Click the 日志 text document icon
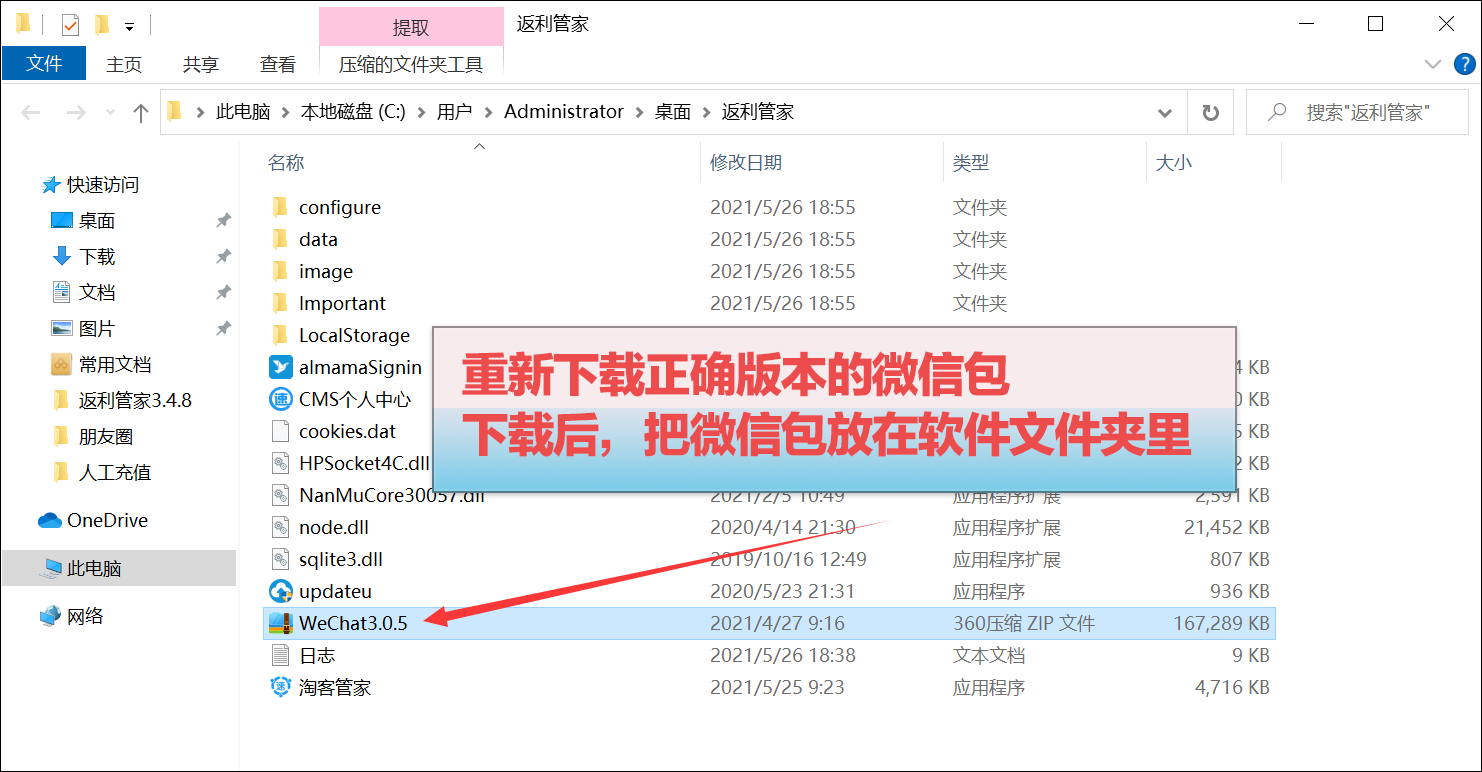This screenshot has width=1482, height=772. pos(280,655)
